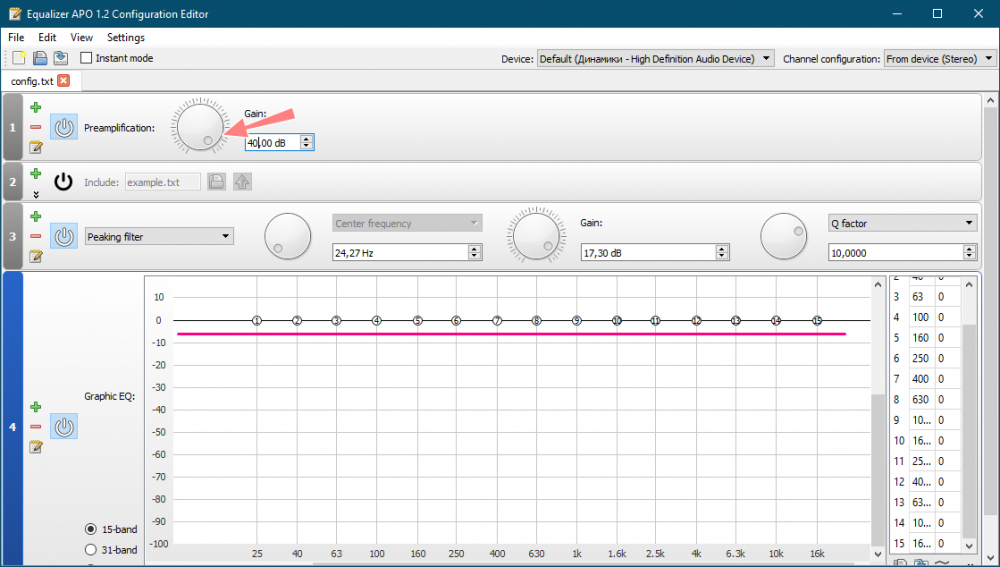This screenshot has width=1000, height=567.
Task: Remove the Preamplification filter with the red minus
Action: (36, 127)
